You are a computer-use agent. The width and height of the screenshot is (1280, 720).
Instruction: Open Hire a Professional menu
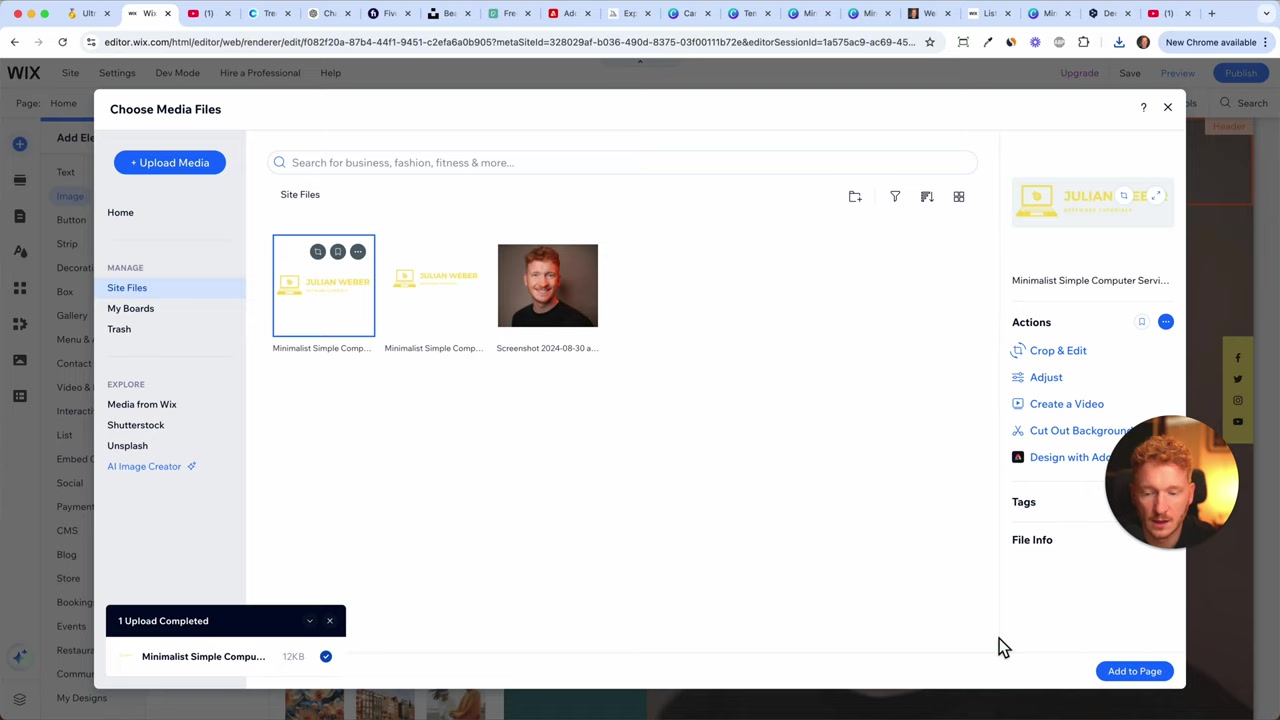pos(260,73)
